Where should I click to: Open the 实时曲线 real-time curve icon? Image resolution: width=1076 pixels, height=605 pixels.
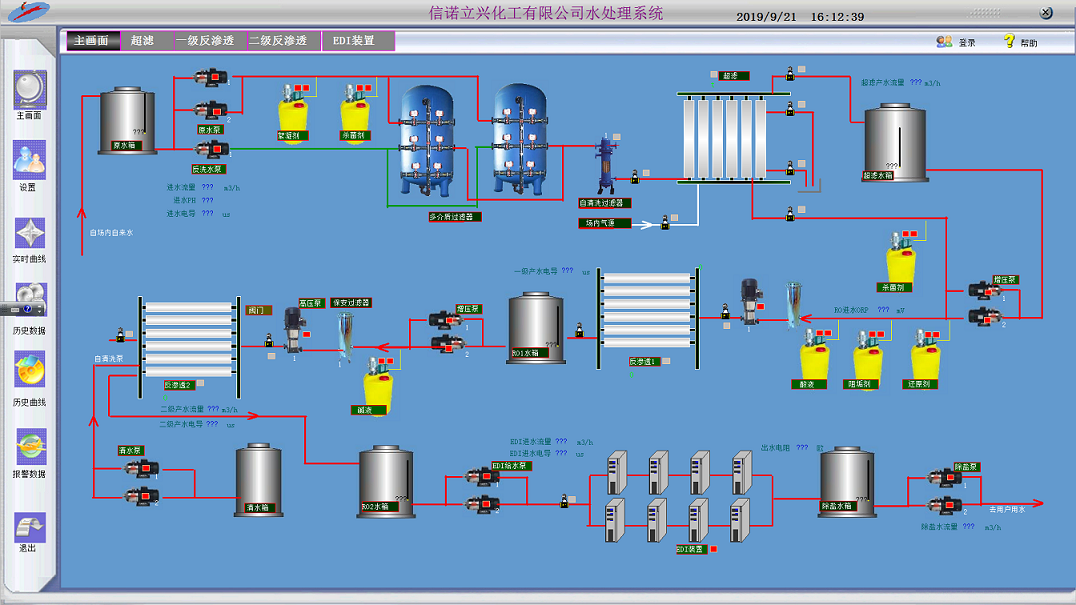coord(29,233)
